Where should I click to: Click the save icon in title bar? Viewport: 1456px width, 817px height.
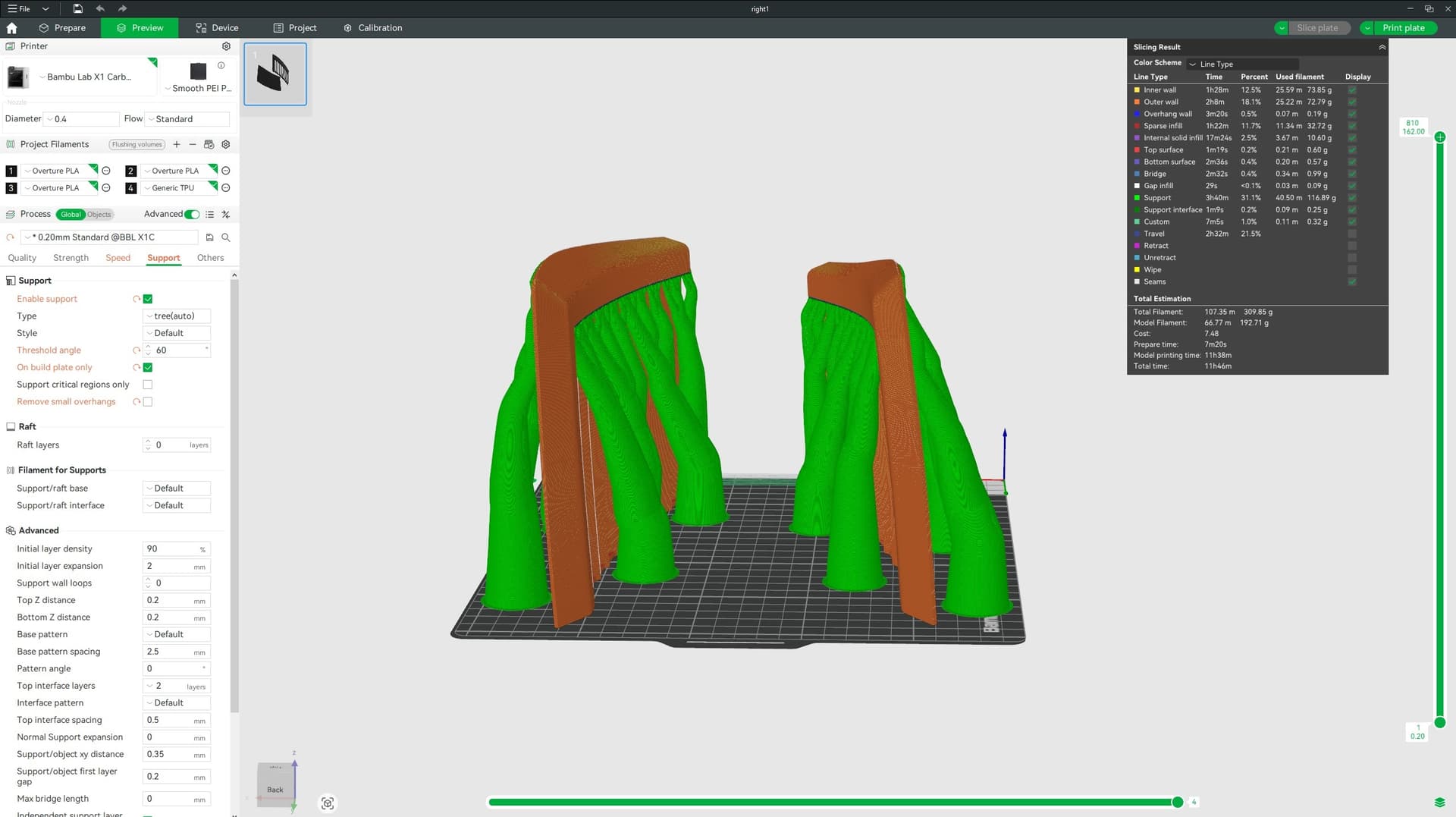click(77, 8)
